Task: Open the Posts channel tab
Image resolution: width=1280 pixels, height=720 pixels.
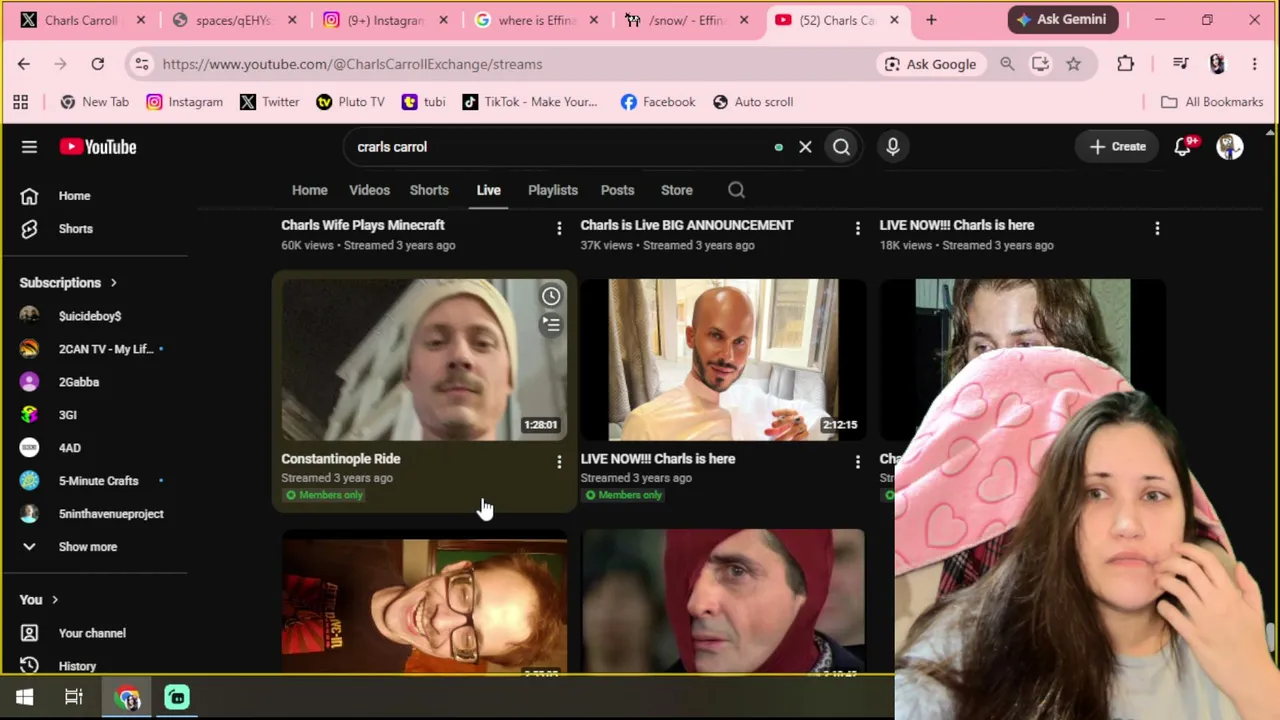Action: tap(617, 190)
